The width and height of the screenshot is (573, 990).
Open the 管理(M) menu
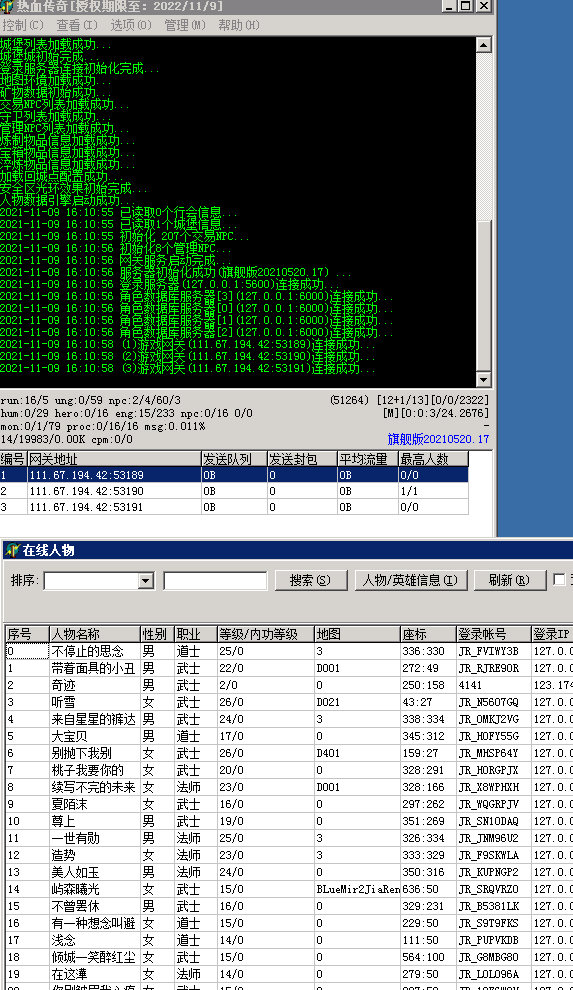(185, 25)
